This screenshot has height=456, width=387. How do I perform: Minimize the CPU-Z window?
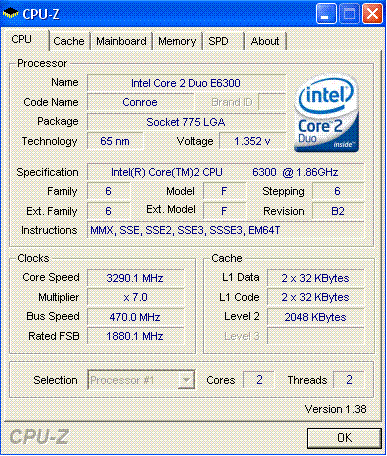point(326,14)
